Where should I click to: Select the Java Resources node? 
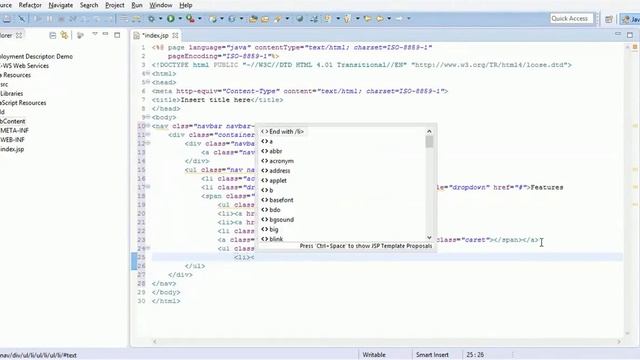[16, 75]
